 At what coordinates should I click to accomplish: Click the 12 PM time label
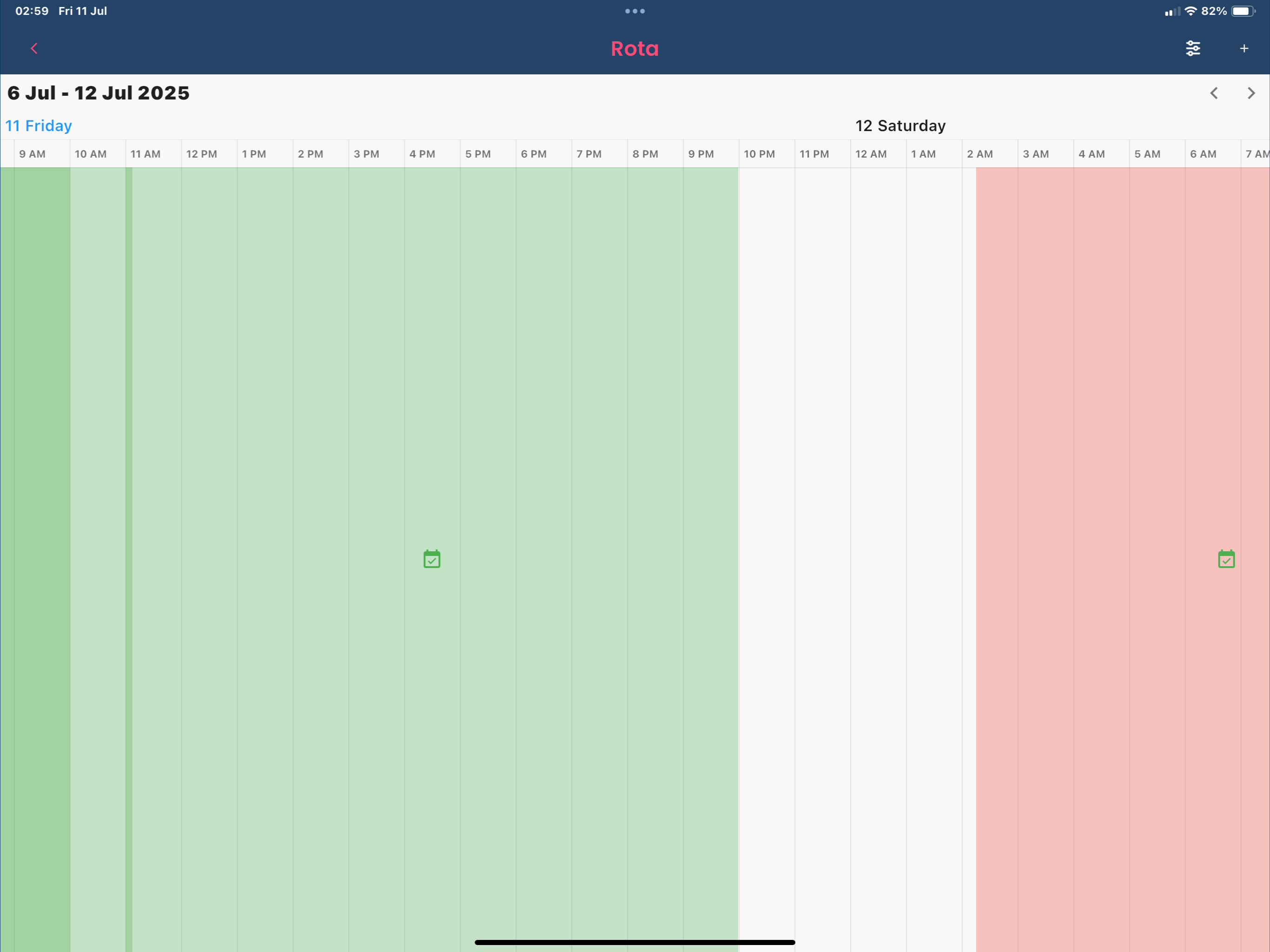[202, 154]
